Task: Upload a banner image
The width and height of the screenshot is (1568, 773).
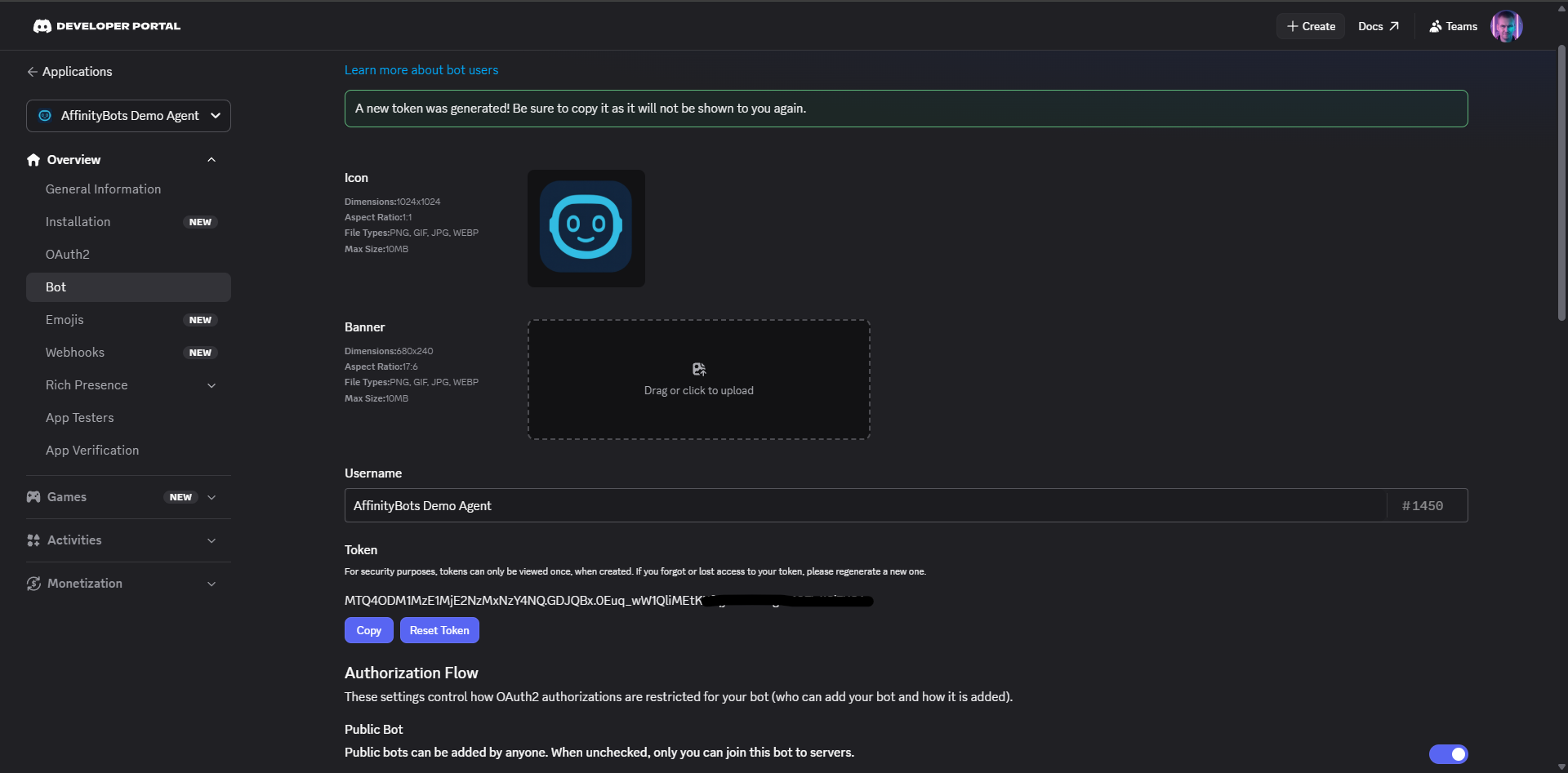Action: 698,379
